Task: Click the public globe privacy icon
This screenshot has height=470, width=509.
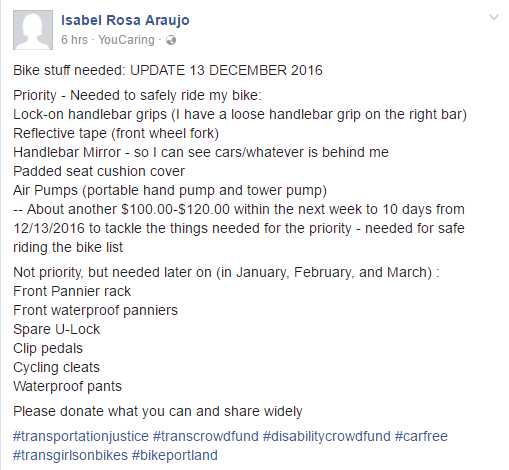Action: tap(171, 40)
